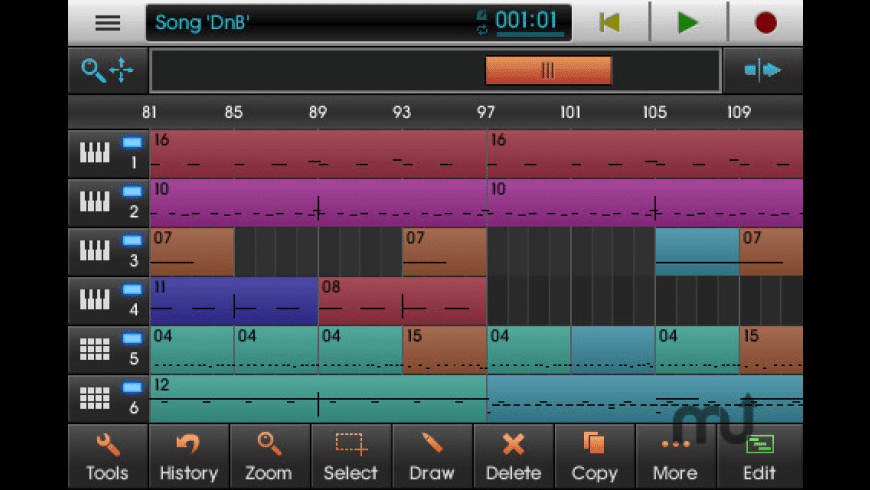Select blue unlabeled clip on track 5
870x490 pixels.
[x=613, y=350]
